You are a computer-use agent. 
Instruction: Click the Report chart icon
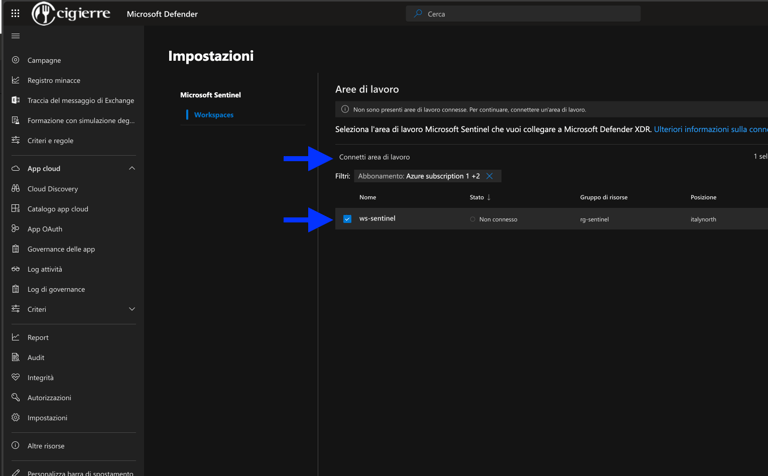coord(16,337)
